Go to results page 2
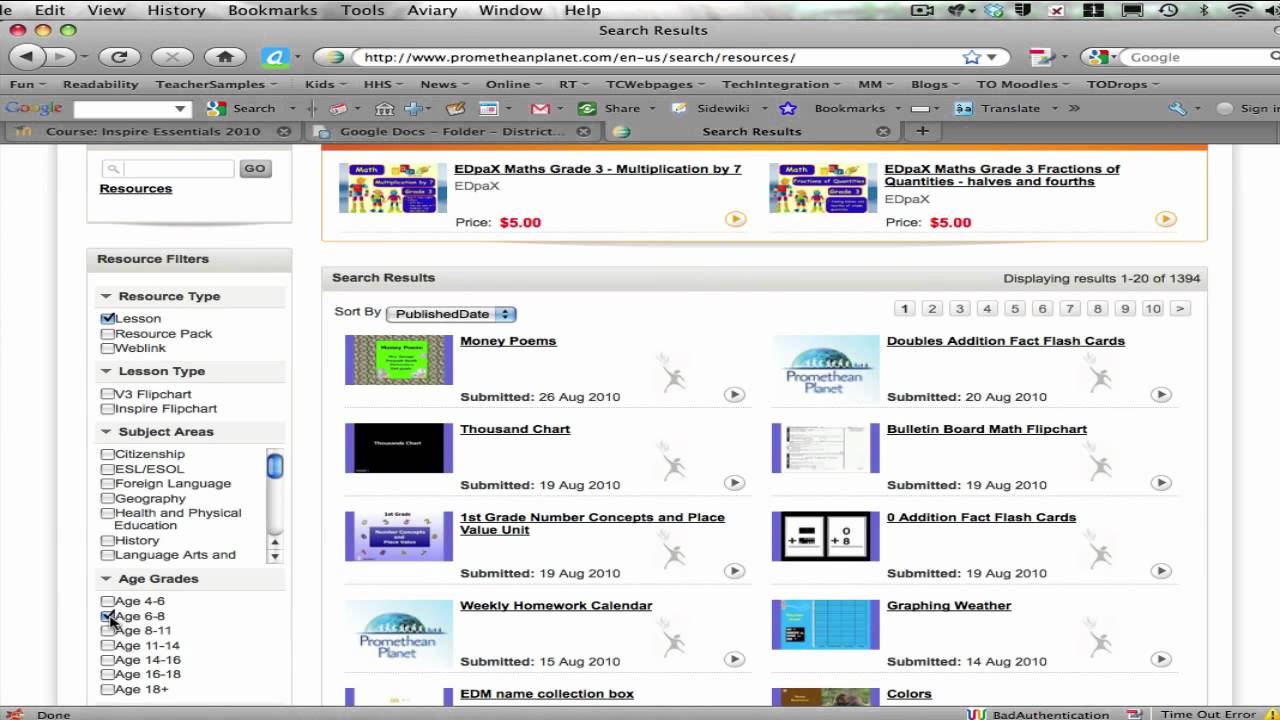 point(932,309)
